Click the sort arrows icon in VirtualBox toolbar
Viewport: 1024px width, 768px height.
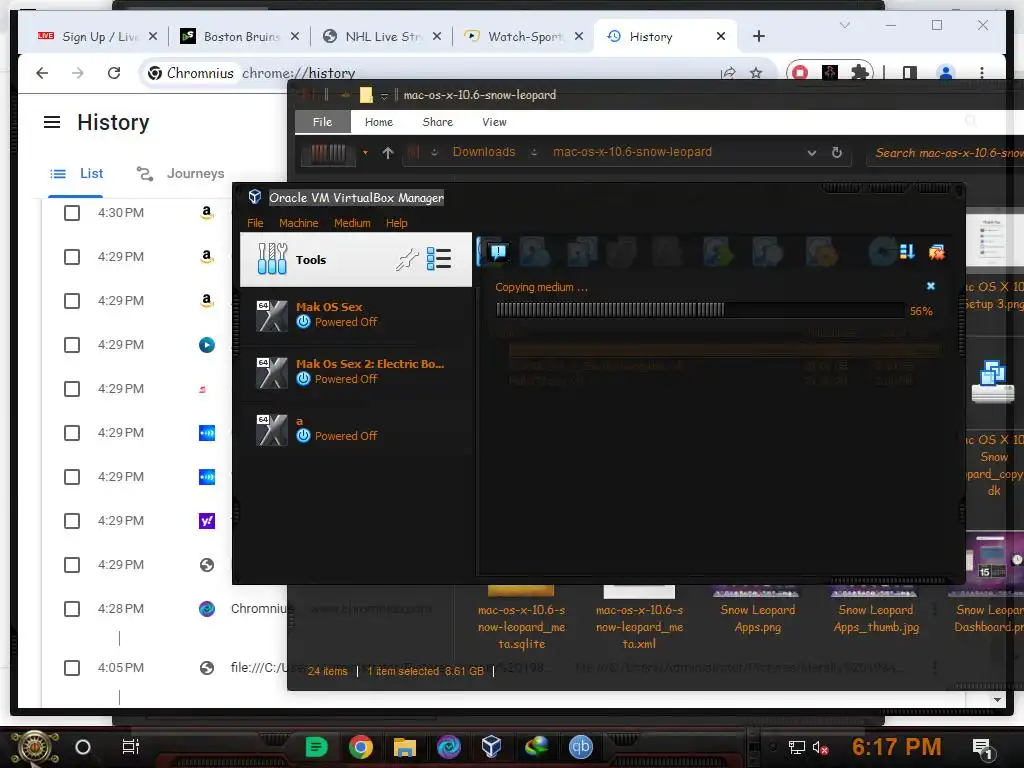[x=906, y=251]
